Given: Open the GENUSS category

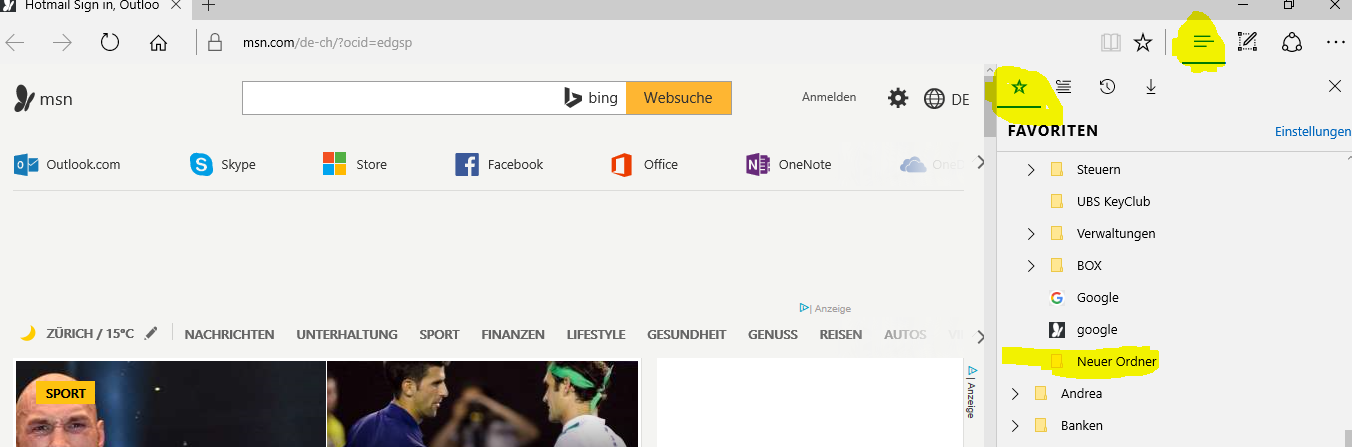Looking at the screenshot, I should [773, 334].
